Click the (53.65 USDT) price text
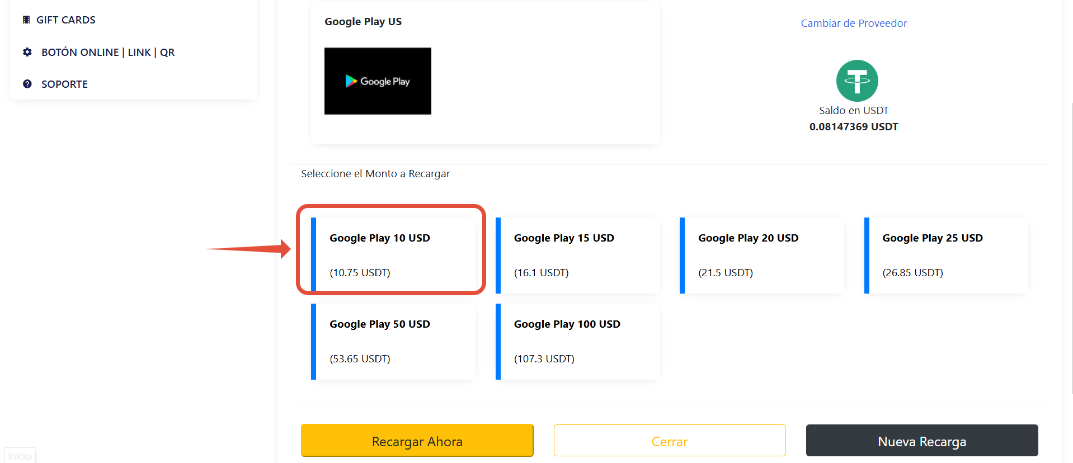Screen dimensions: 1073x463 tap(360, 358)
